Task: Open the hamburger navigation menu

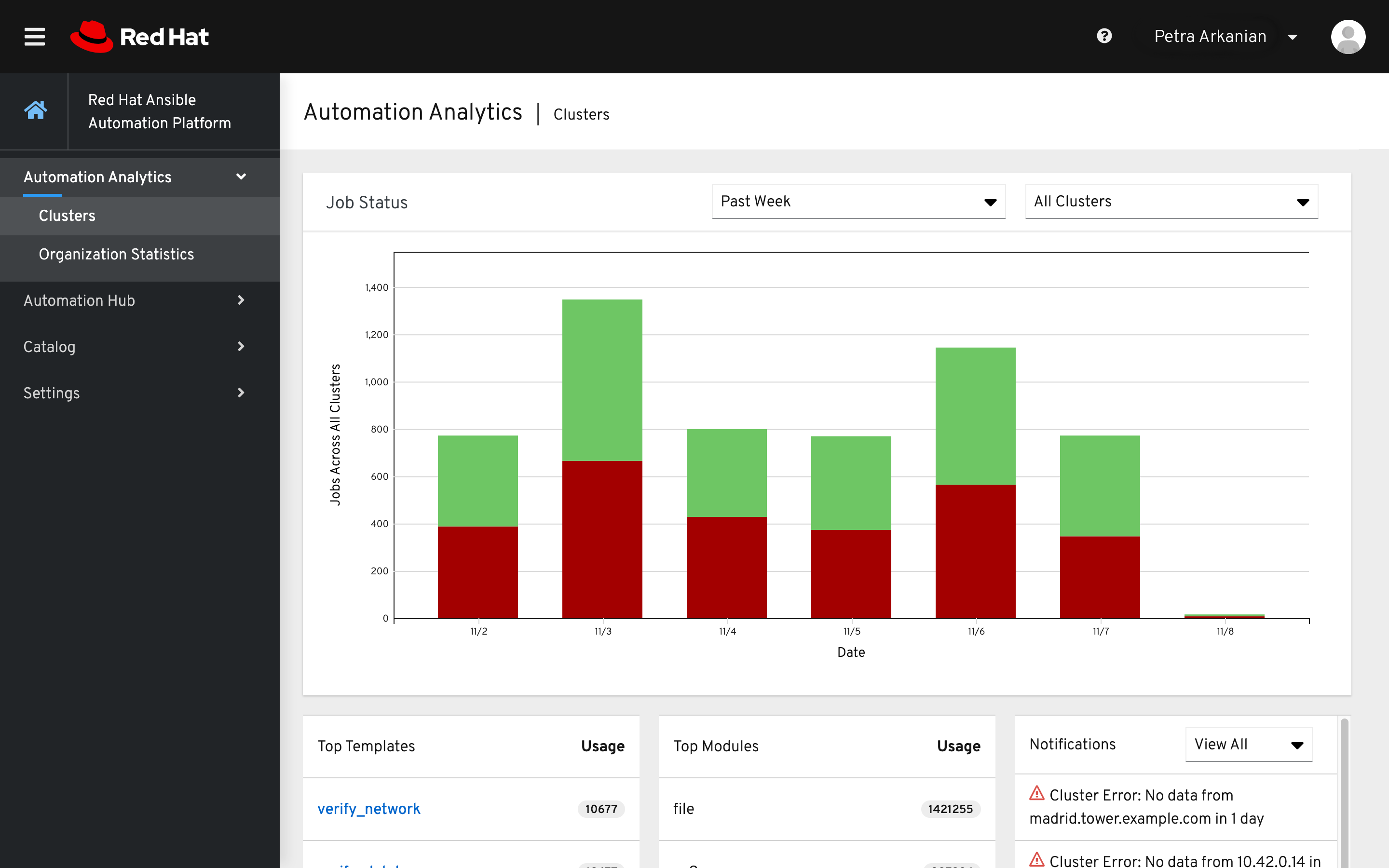Action: [x=34, y=37]
